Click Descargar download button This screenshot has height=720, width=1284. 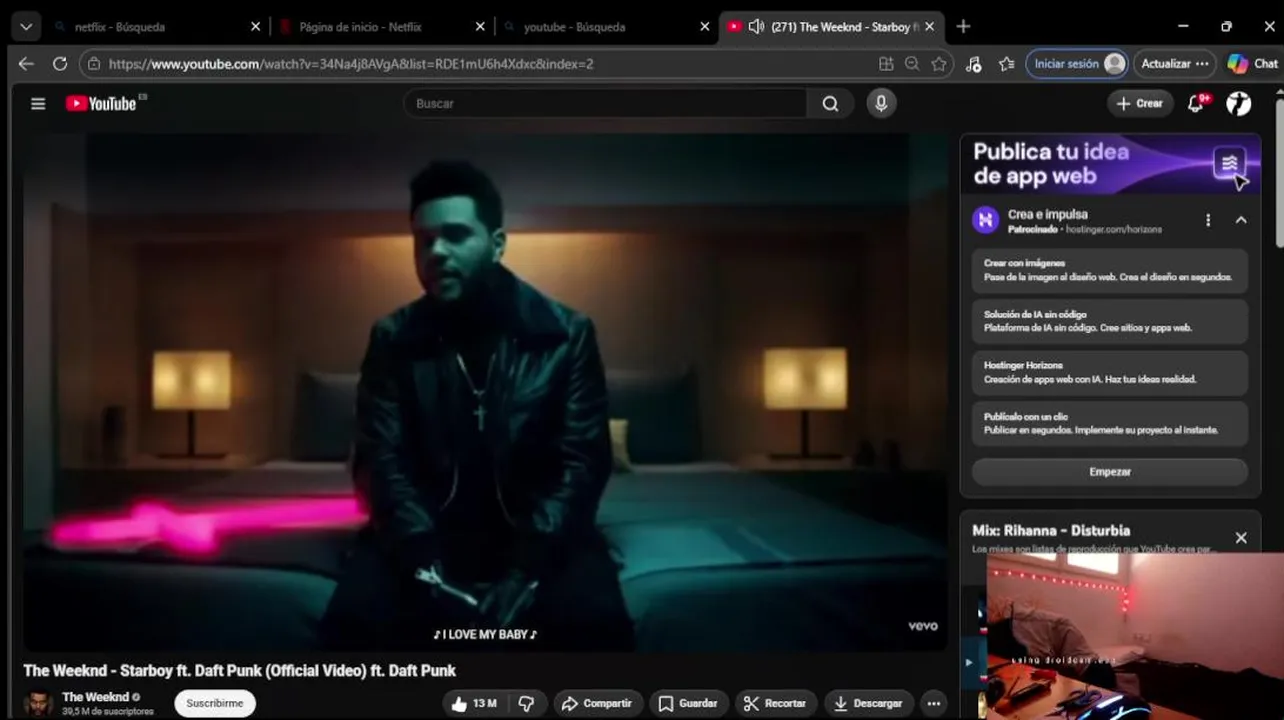coord(869,703)
